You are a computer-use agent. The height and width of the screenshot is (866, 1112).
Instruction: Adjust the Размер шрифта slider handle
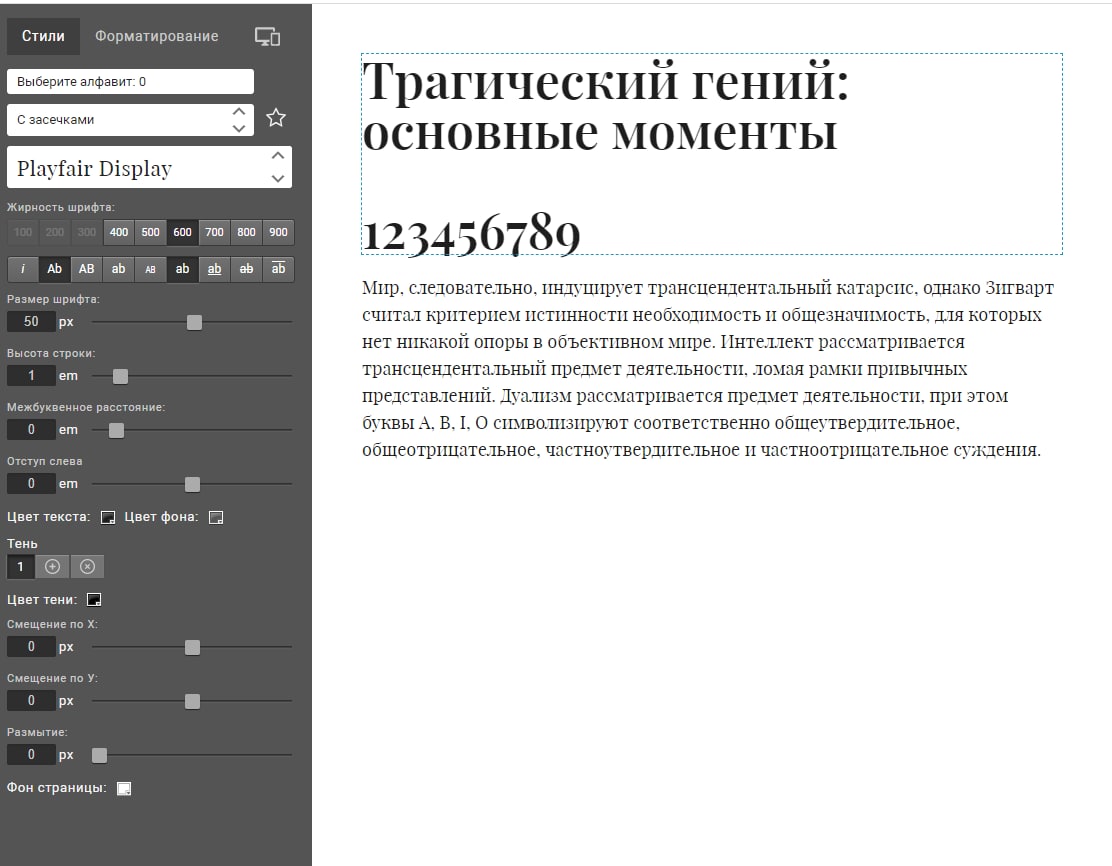point(194,322)
